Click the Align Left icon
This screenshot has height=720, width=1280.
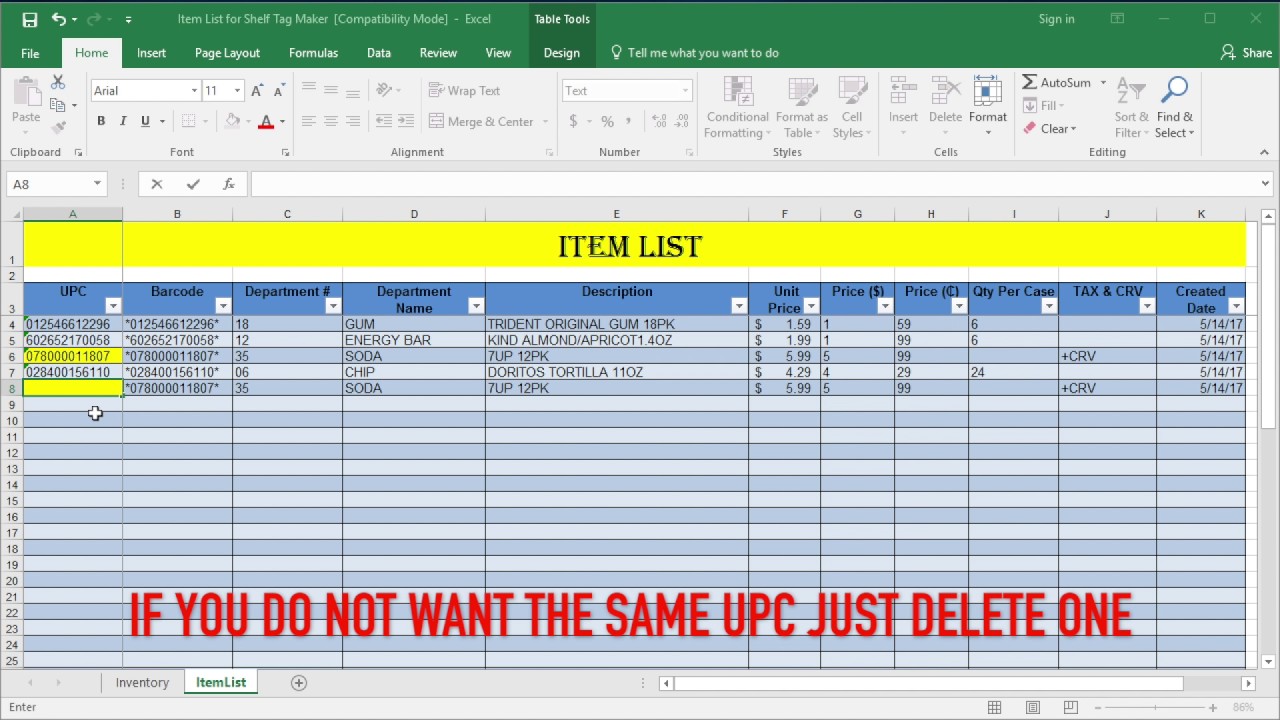pos(308,121)
